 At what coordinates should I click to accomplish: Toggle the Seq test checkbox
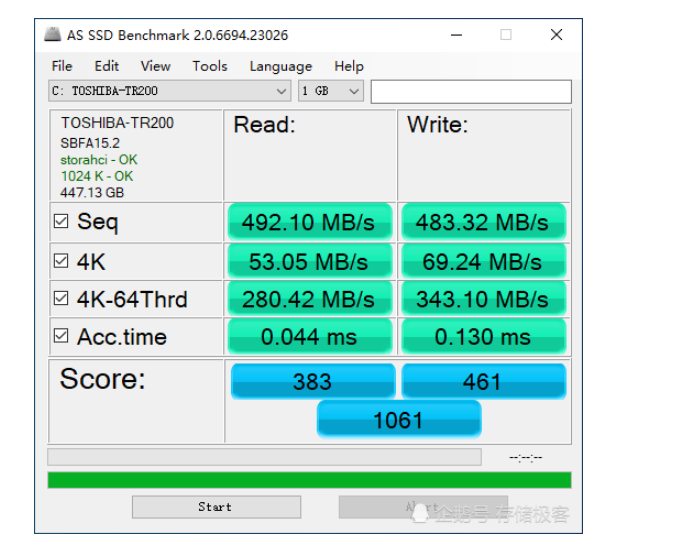pos(62,222)
